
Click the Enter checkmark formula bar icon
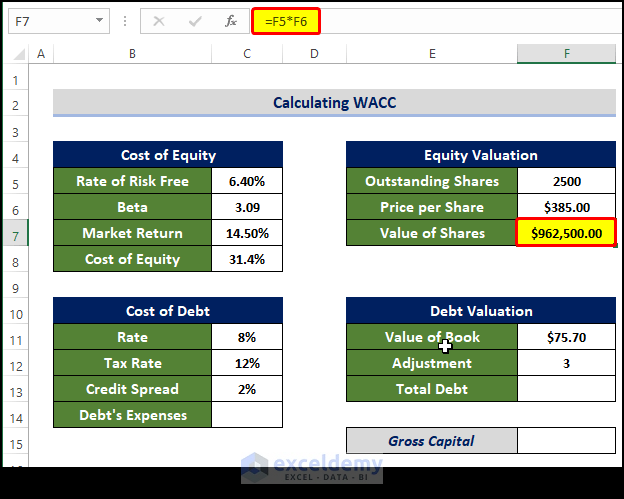(x=195, y=21)
